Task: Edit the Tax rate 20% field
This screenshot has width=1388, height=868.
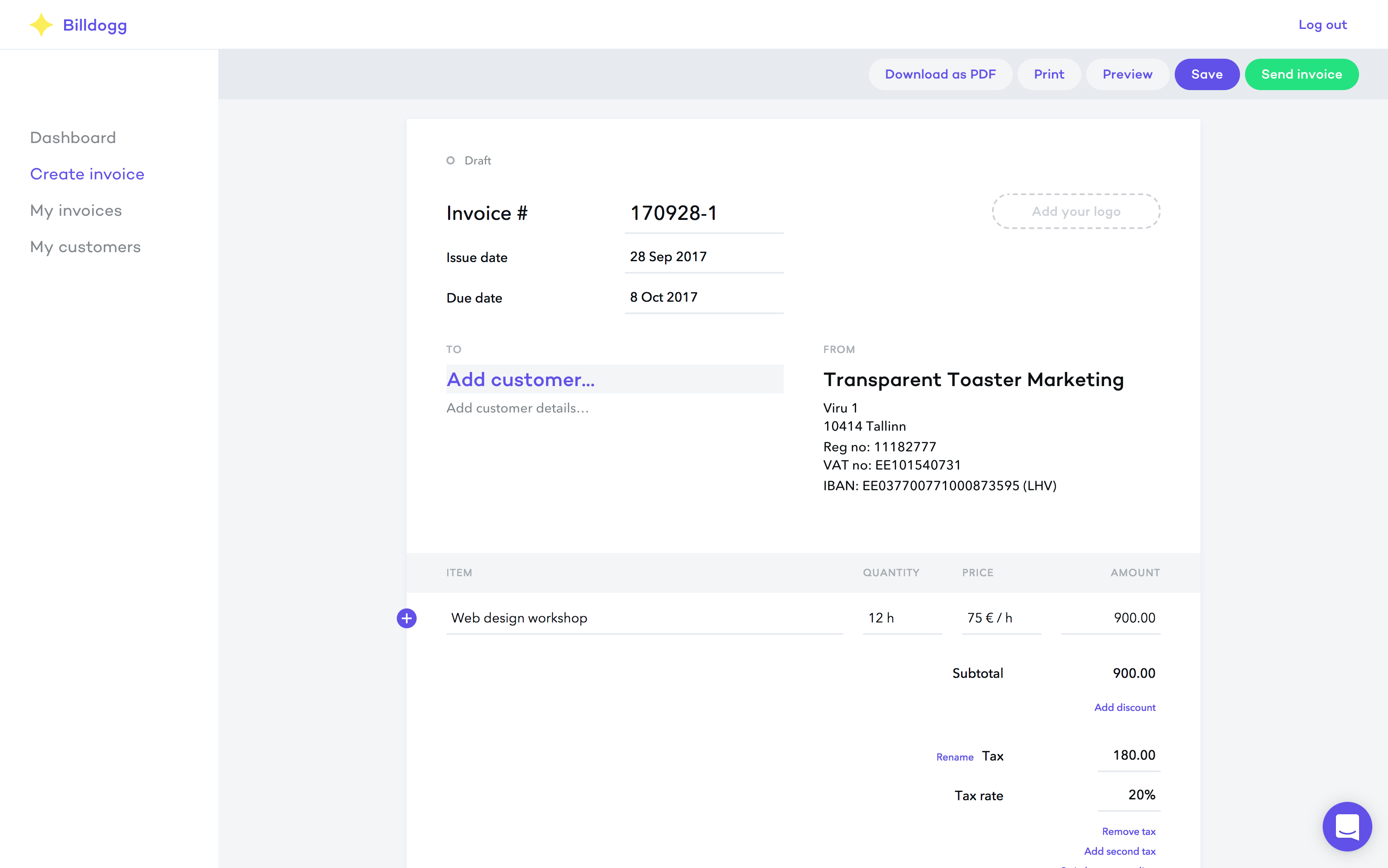Action: tap(1128, 795)
